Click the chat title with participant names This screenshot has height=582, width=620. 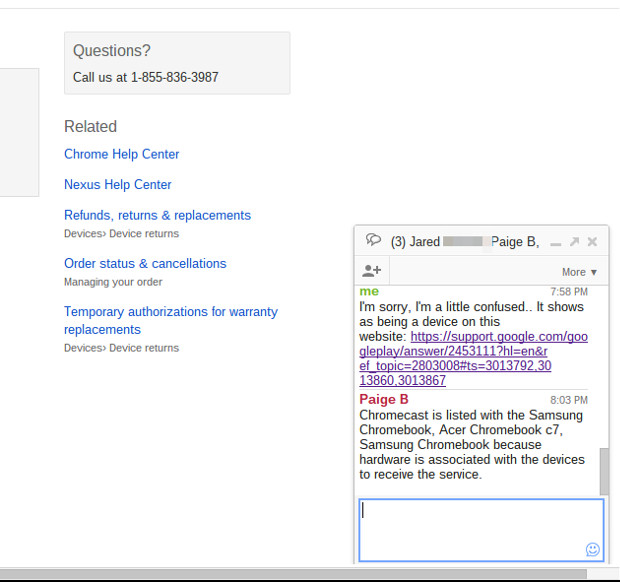[465, 242]
